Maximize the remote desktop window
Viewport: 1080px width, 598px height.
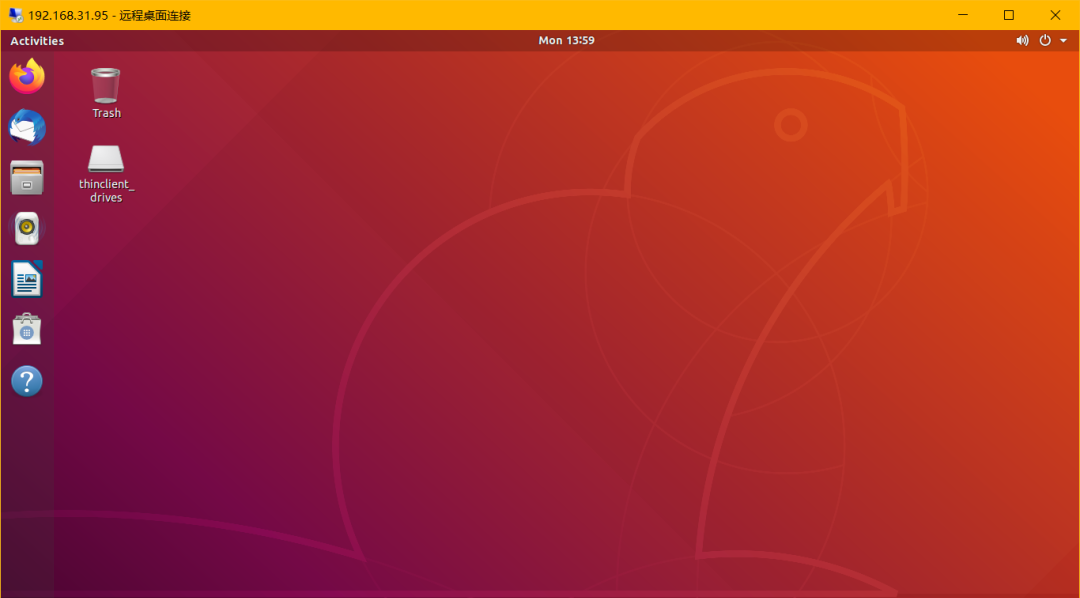1008,14
